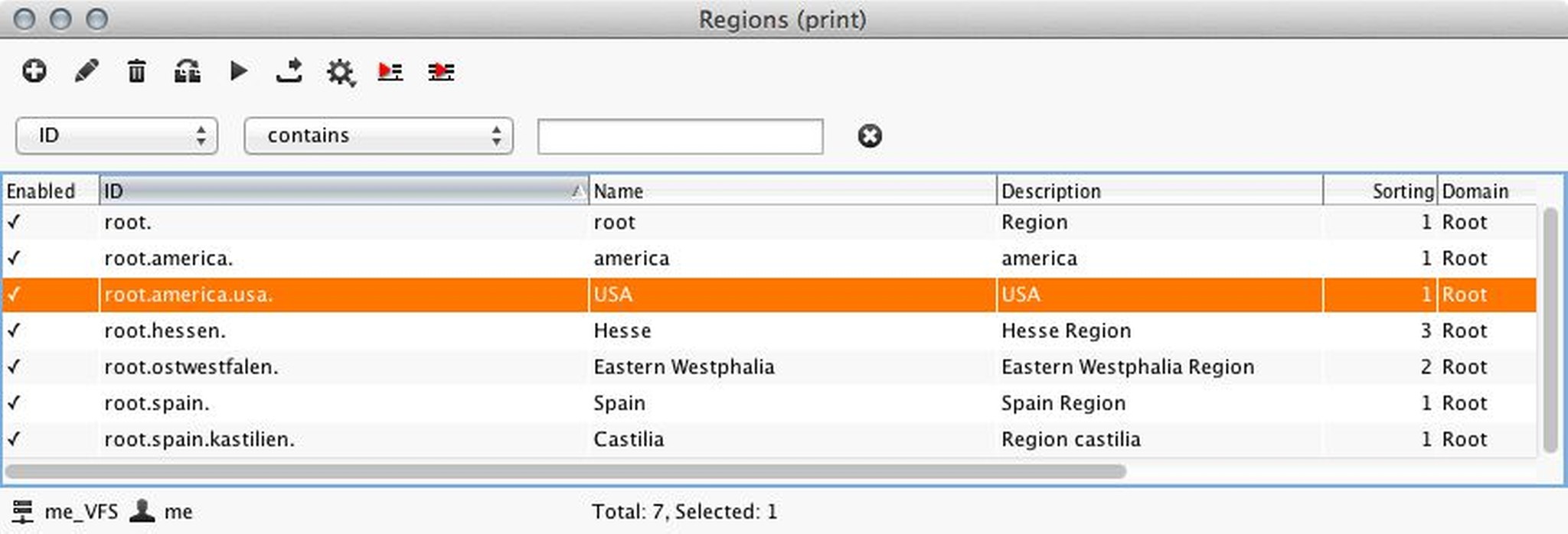Click the Description column header
Image resolution: width=1568 pixels, height=534 pixels.
point(1159,190)
